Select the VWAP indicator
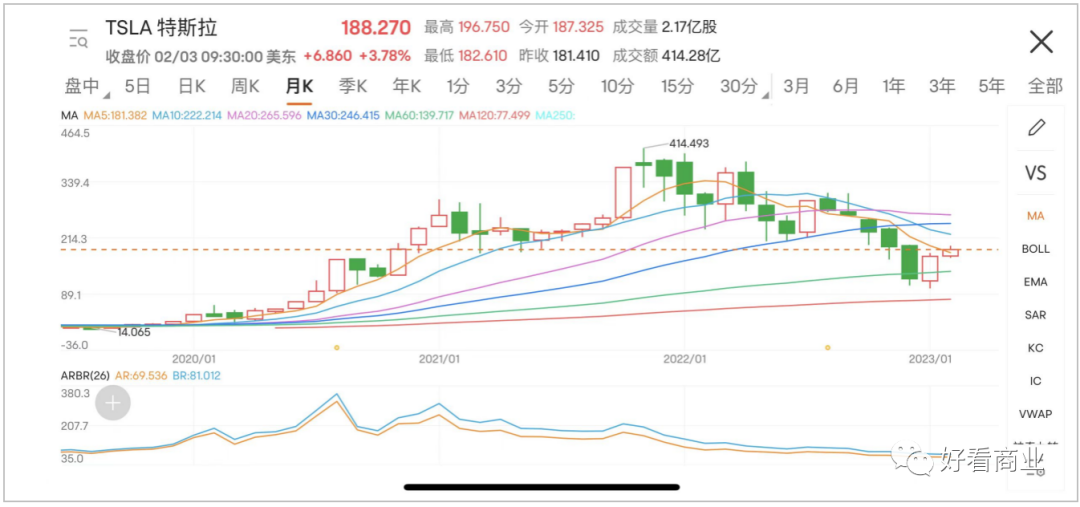The height and width of the screenshot is (507, 1080). coord(1036,413)
